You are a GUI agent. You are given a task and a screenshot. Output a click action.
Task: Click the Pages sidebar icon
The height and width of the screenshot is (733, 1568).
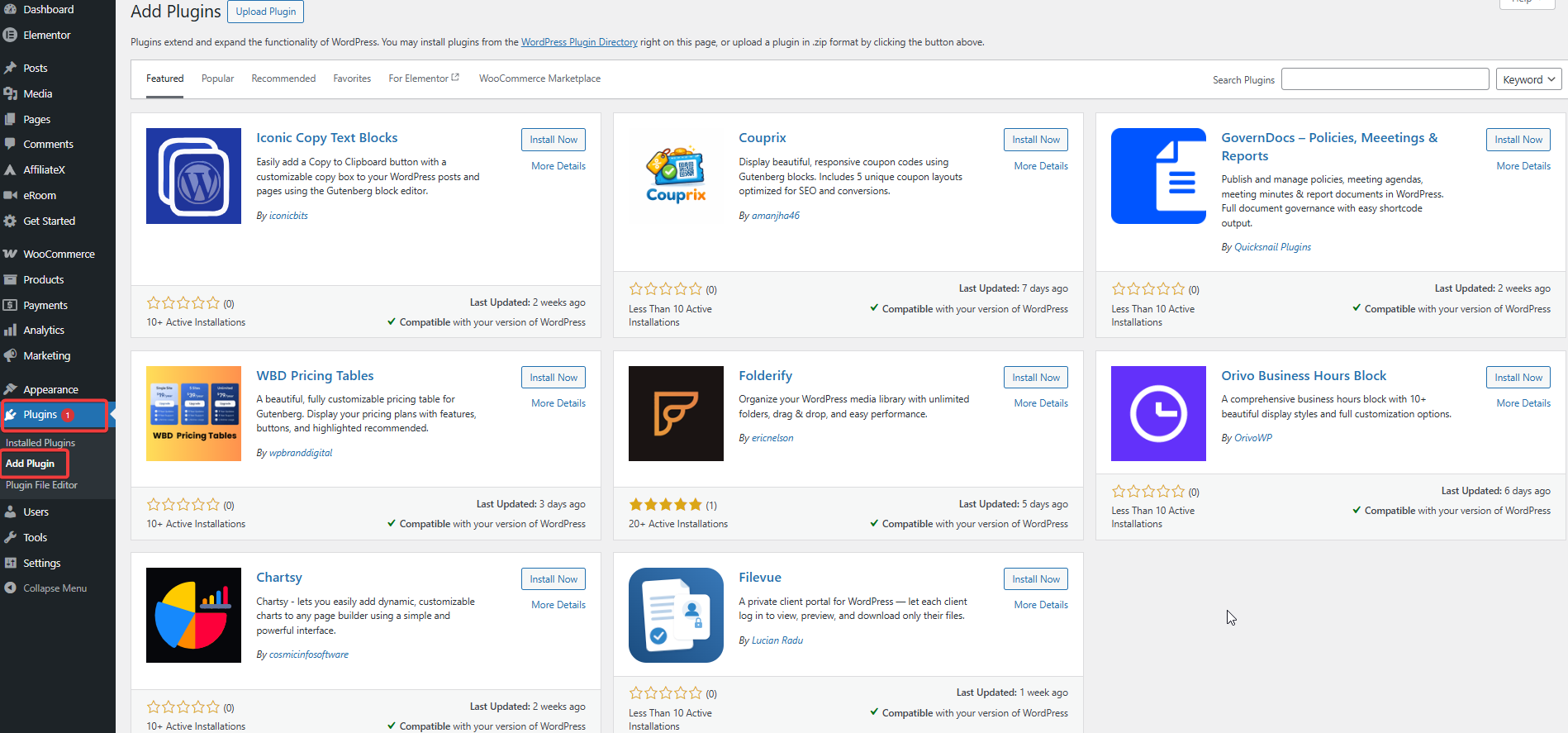11,119
